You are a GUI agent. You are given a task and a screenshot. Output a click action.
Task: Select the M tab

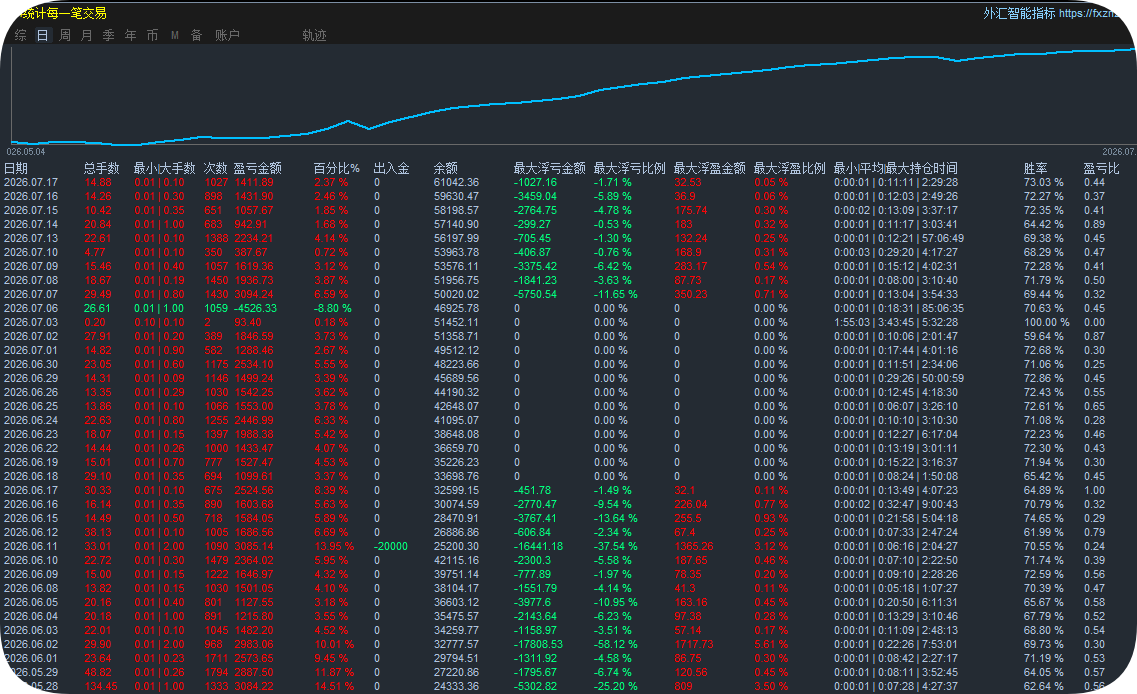[175, 35]
